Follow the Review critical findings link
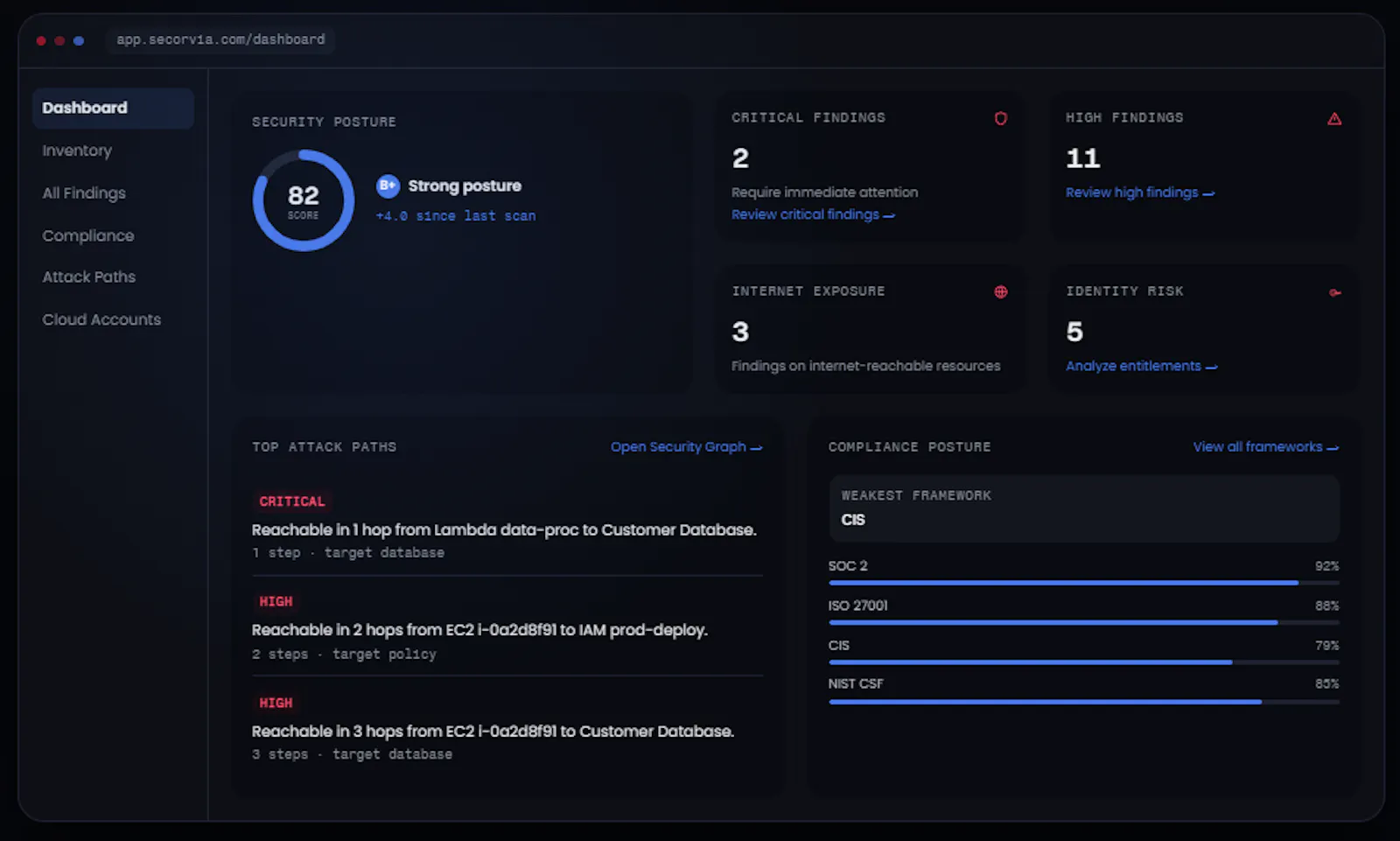 pyautogui.click(x=813, y=214)
